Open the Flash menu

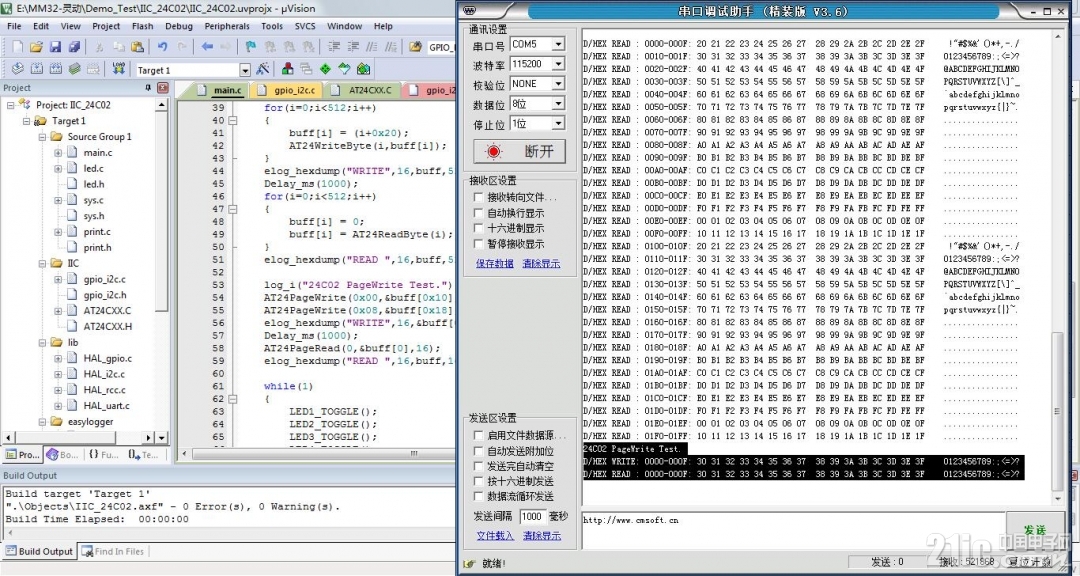click(x=143, y=26)
